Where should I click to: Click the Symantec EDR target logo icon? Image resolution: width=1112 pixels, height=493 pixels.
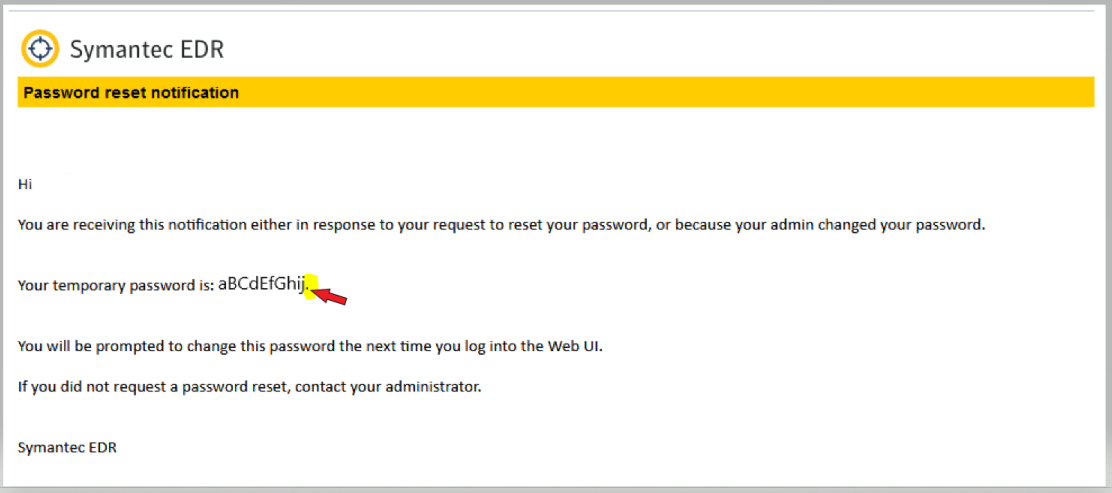point(40,48)
